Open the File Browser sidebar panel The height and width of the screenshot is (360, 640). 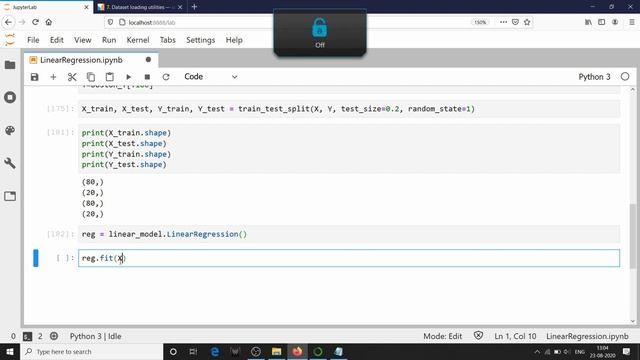(10, 65)
